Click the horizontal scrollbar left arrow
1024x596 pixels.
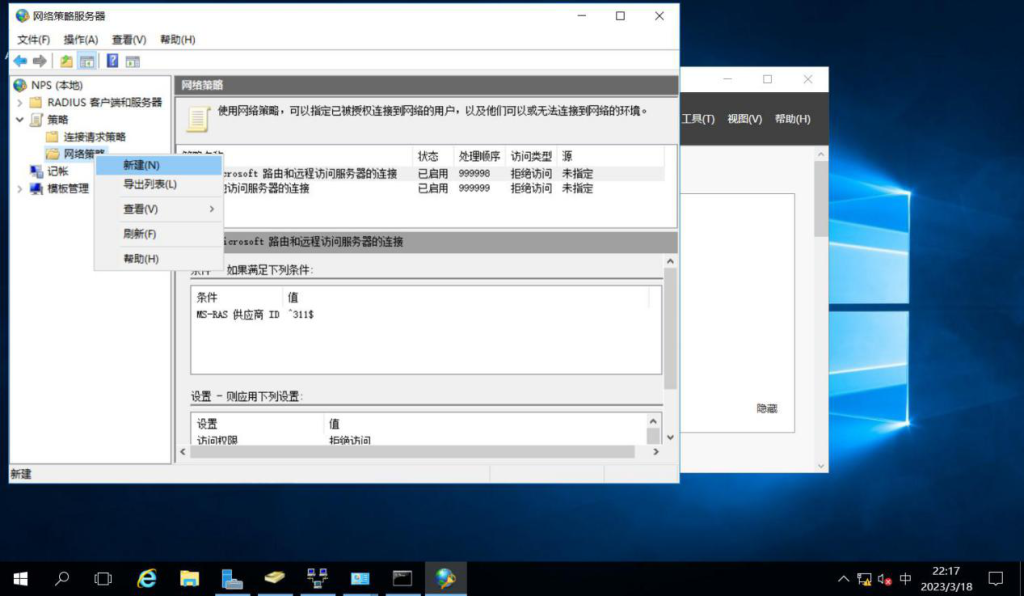(x=183, y=452)
